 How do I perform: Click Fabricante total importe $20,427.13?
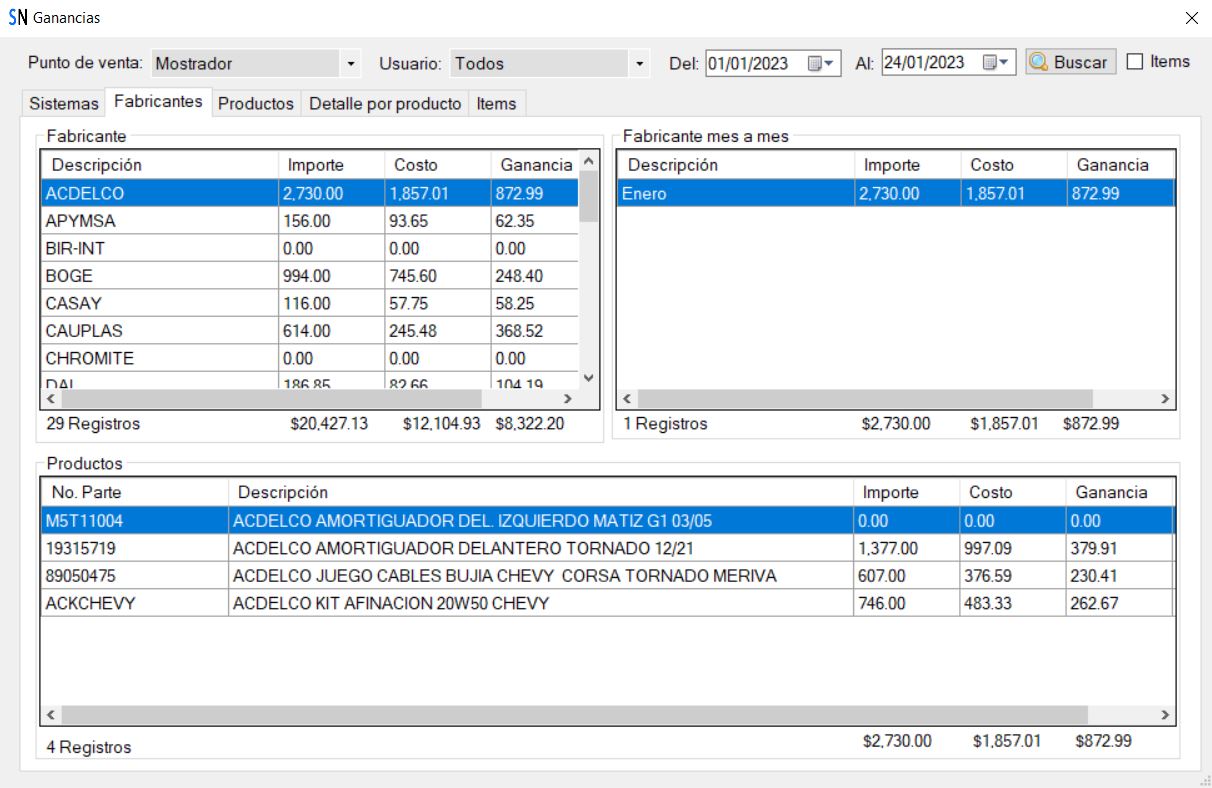tap(329, 424)
